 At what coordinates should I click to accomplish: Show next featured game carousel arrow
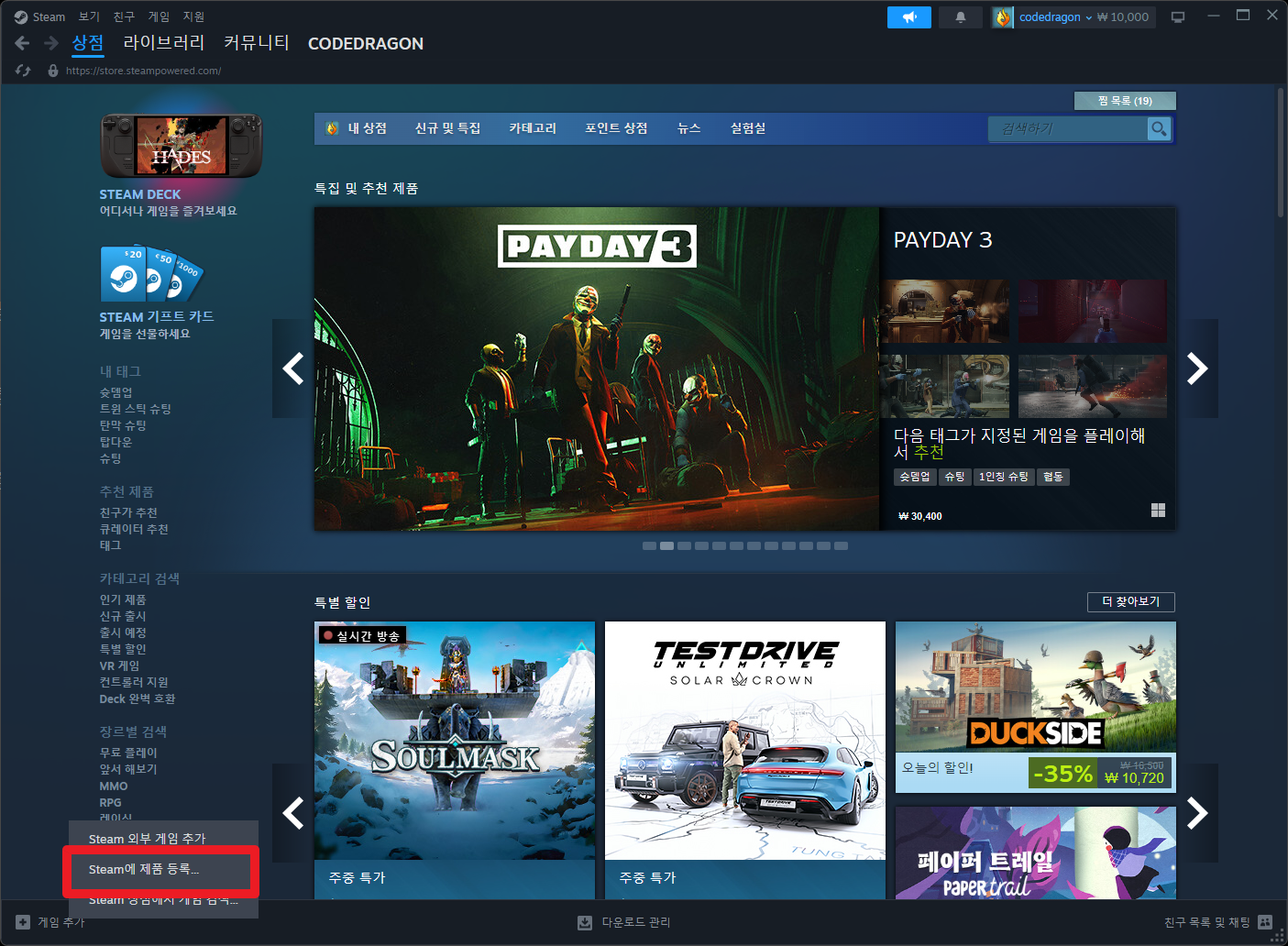tap(1197, 368)
